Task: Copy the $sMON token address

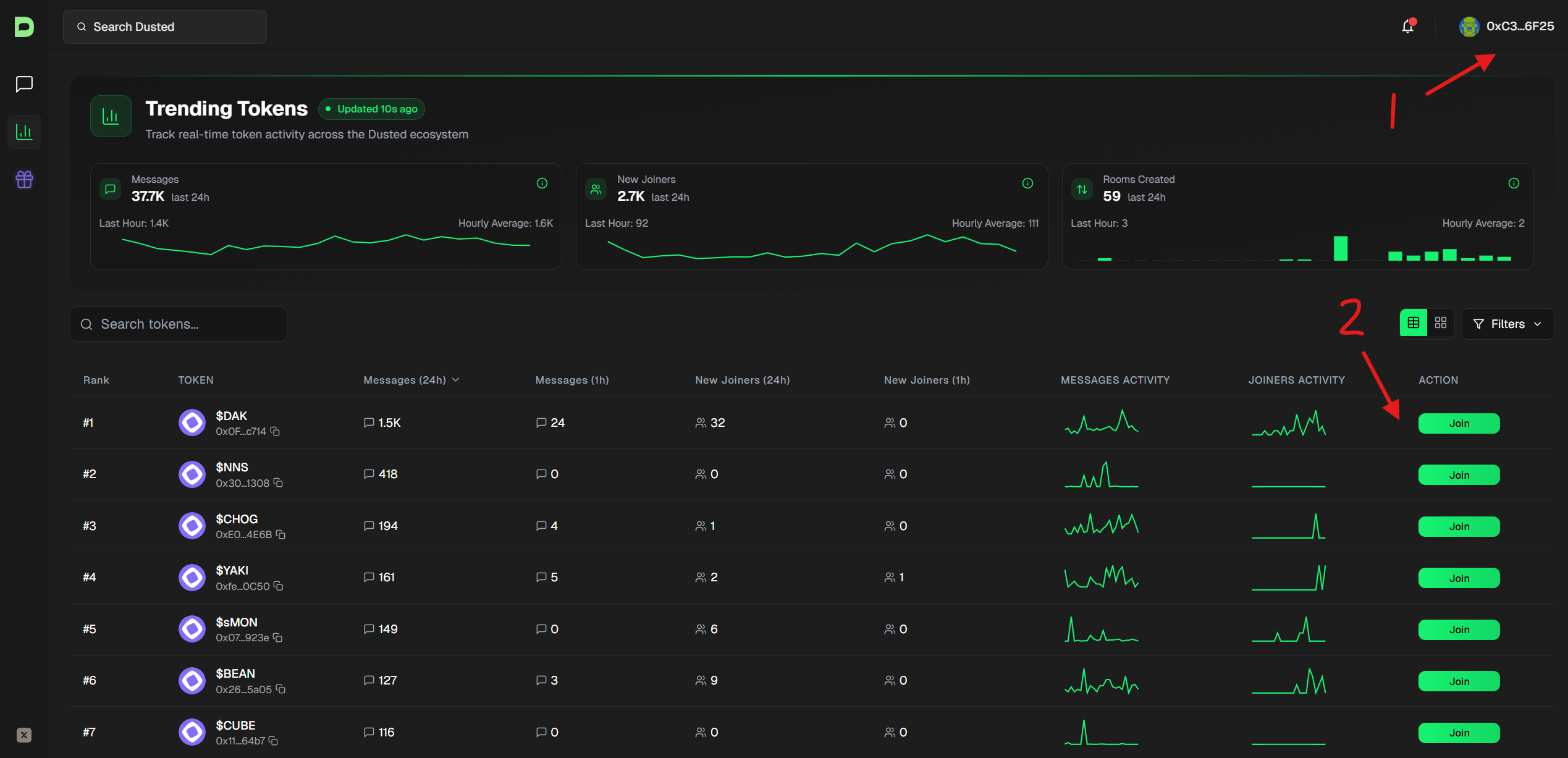Action: coord(277,638)
